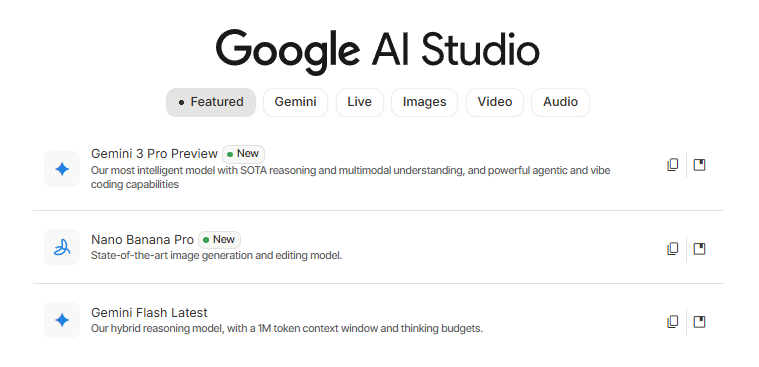This screenshot has height=367, width=759.
Task: Click the New badge beside Nano Banana Pro
Action: tap(219, 240)
